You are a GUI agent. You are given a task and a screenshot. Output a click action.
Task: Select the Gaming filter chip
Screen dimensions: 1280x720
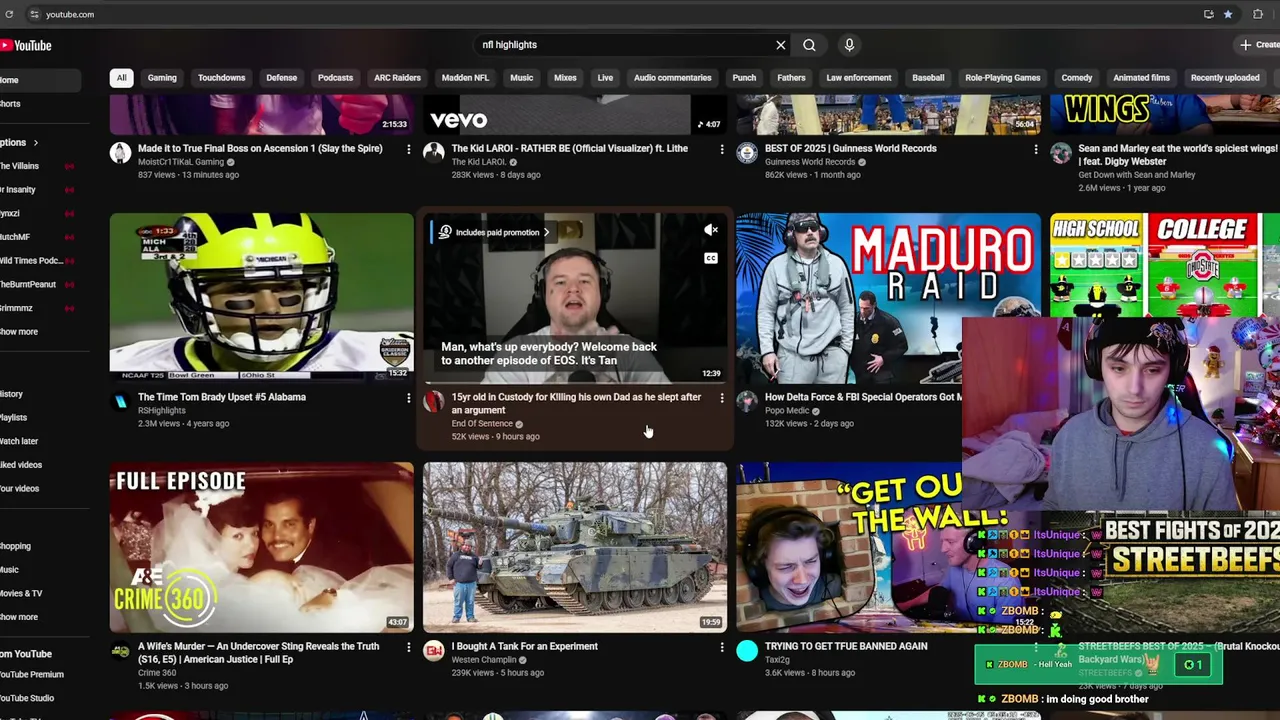click(162, 78)
